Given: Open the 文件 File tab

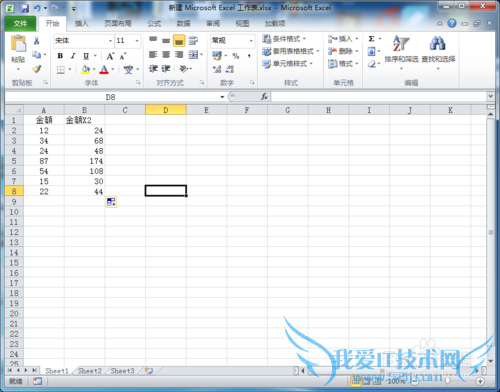Looking at the screenshot, I should click(x=20, y=24).
